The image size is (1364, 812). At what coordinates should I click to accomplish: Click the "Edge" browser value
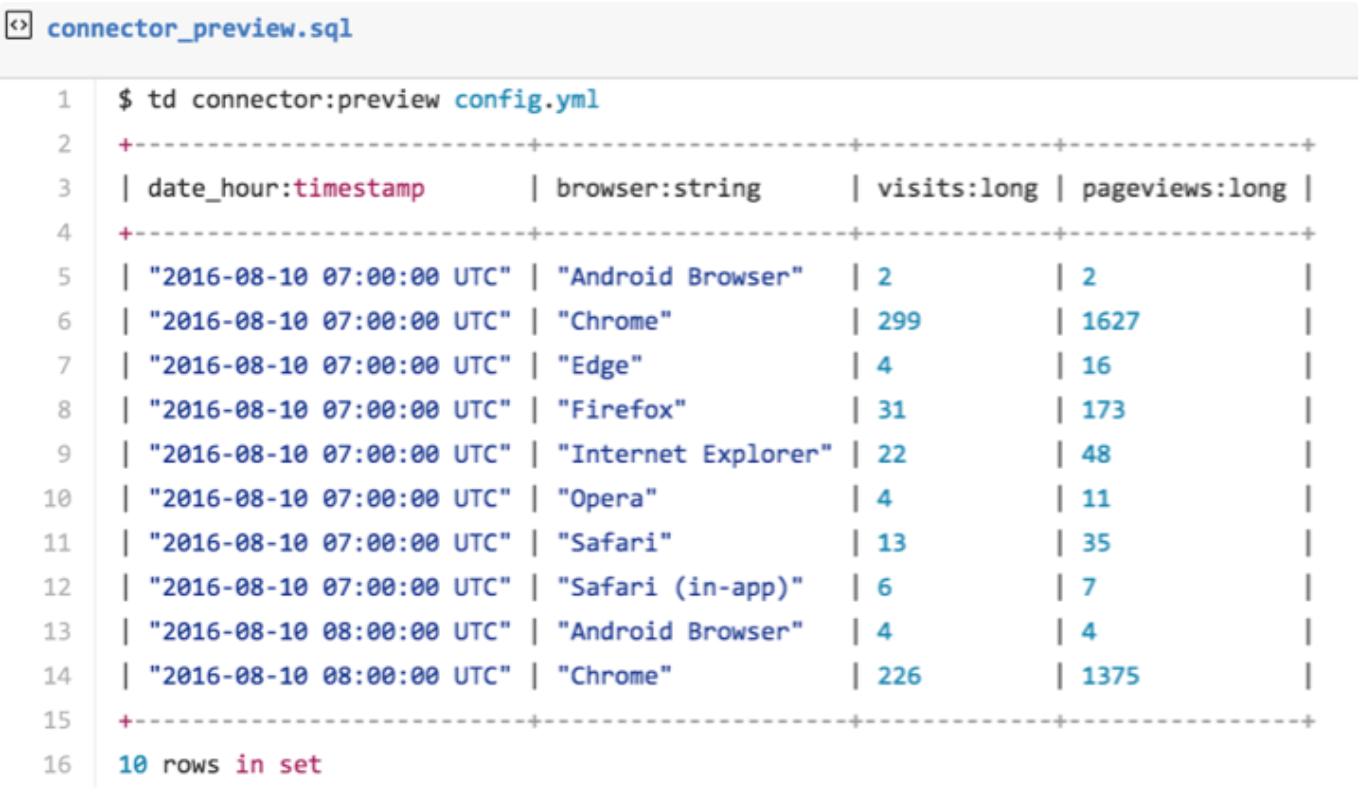(600, 366)
